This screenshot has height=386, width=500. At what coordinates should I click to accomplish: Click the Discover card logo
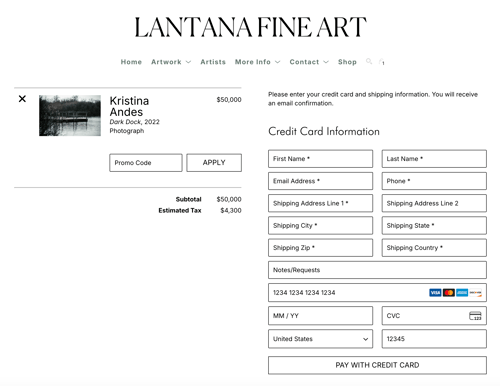click(475, 293)
